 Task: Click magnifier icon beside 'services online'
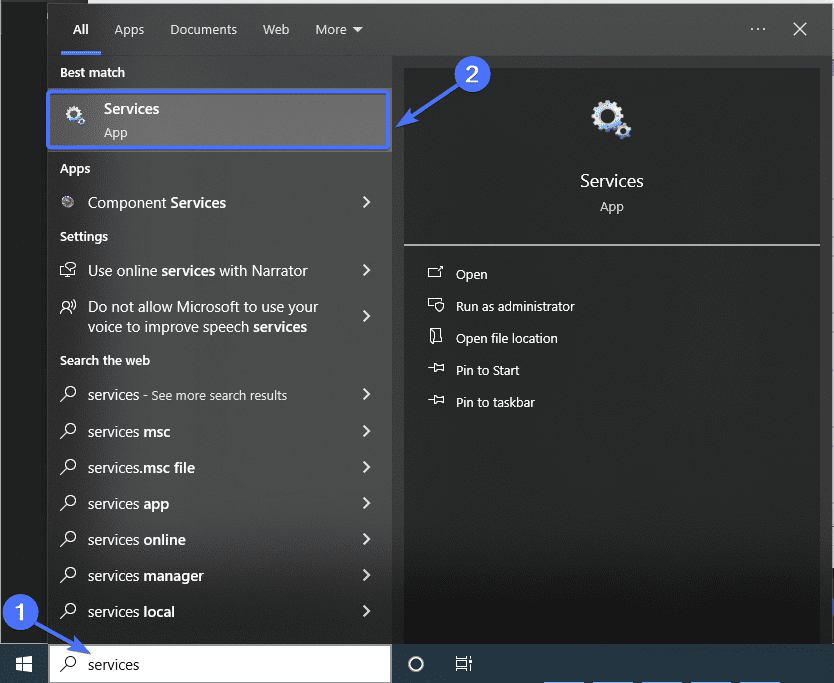coord(68,539)
